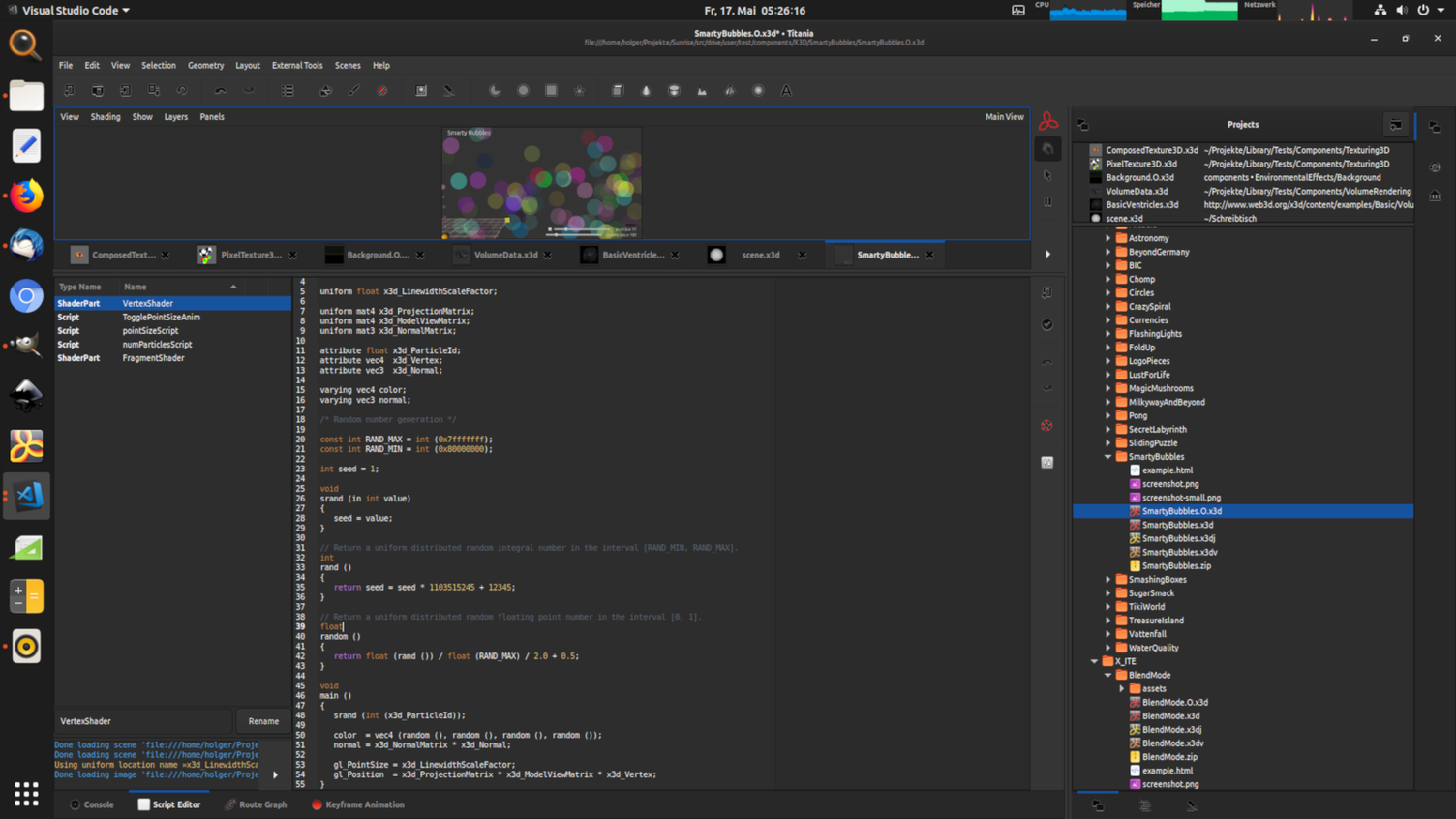Viewport: 1456px width, 819px height.
Task: Expand the Astronomy project folder
Action: pyautogui.click(x=1107, y=237)
